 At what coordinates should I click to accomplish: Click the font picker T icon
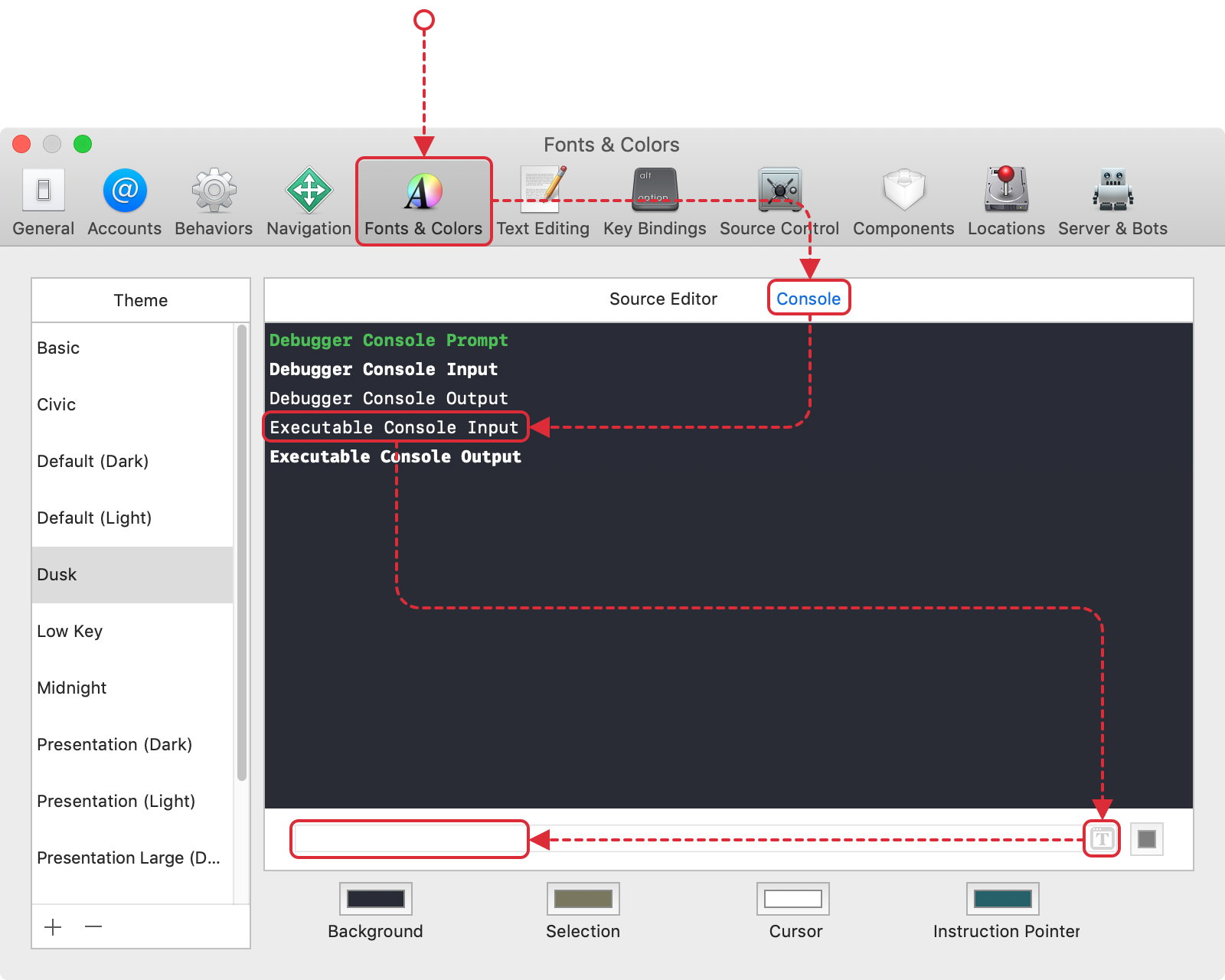coord(1102,839)
